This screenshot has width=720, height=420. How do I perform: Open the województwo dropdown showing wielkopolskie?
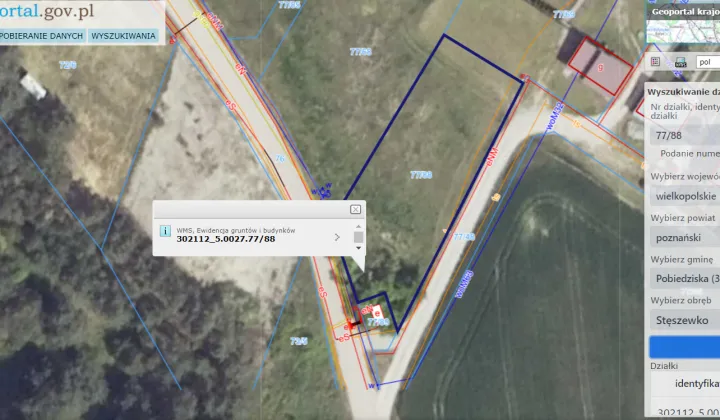[x=685, y=196]
